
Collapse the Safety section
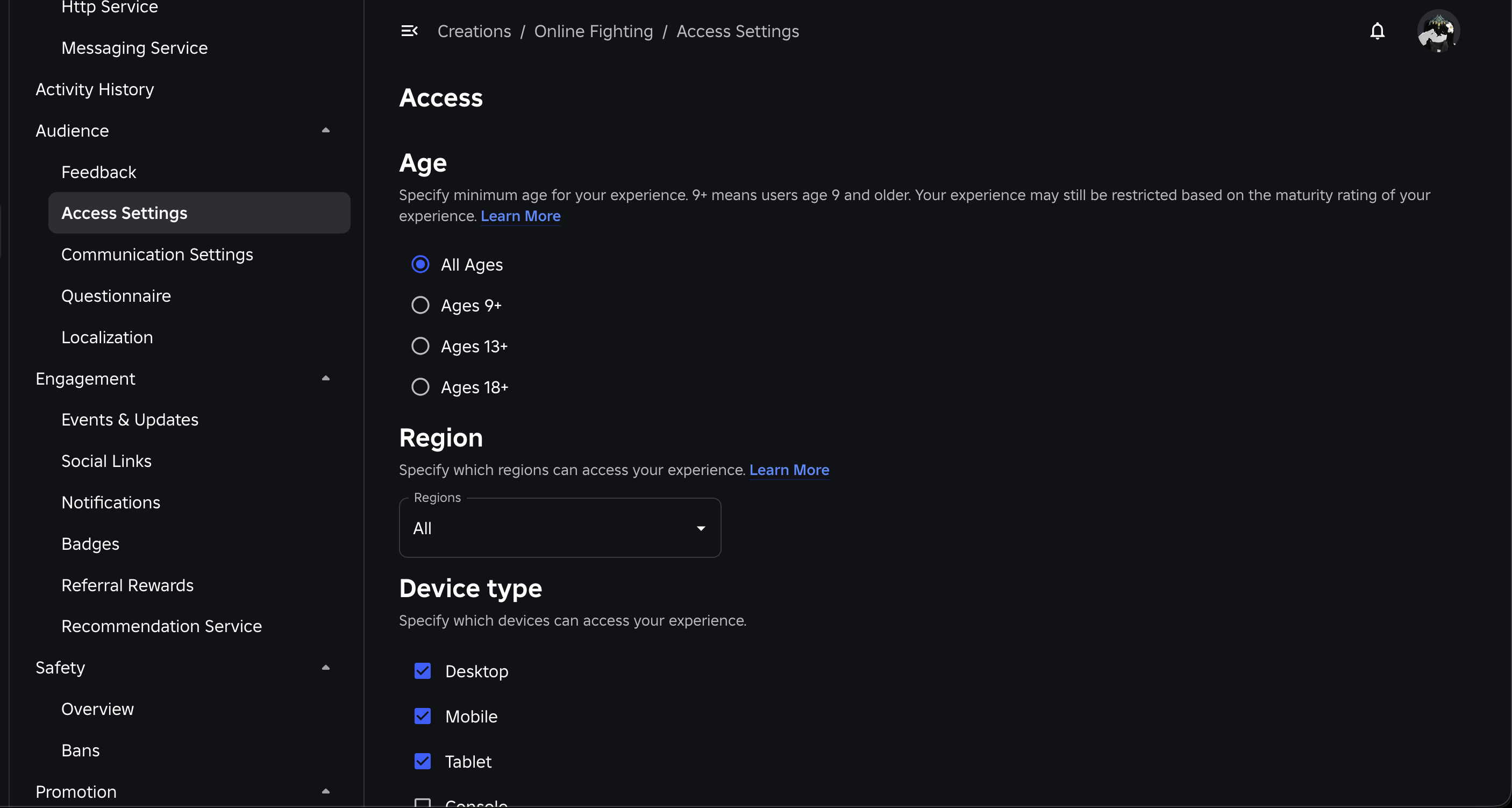(326, 668)
